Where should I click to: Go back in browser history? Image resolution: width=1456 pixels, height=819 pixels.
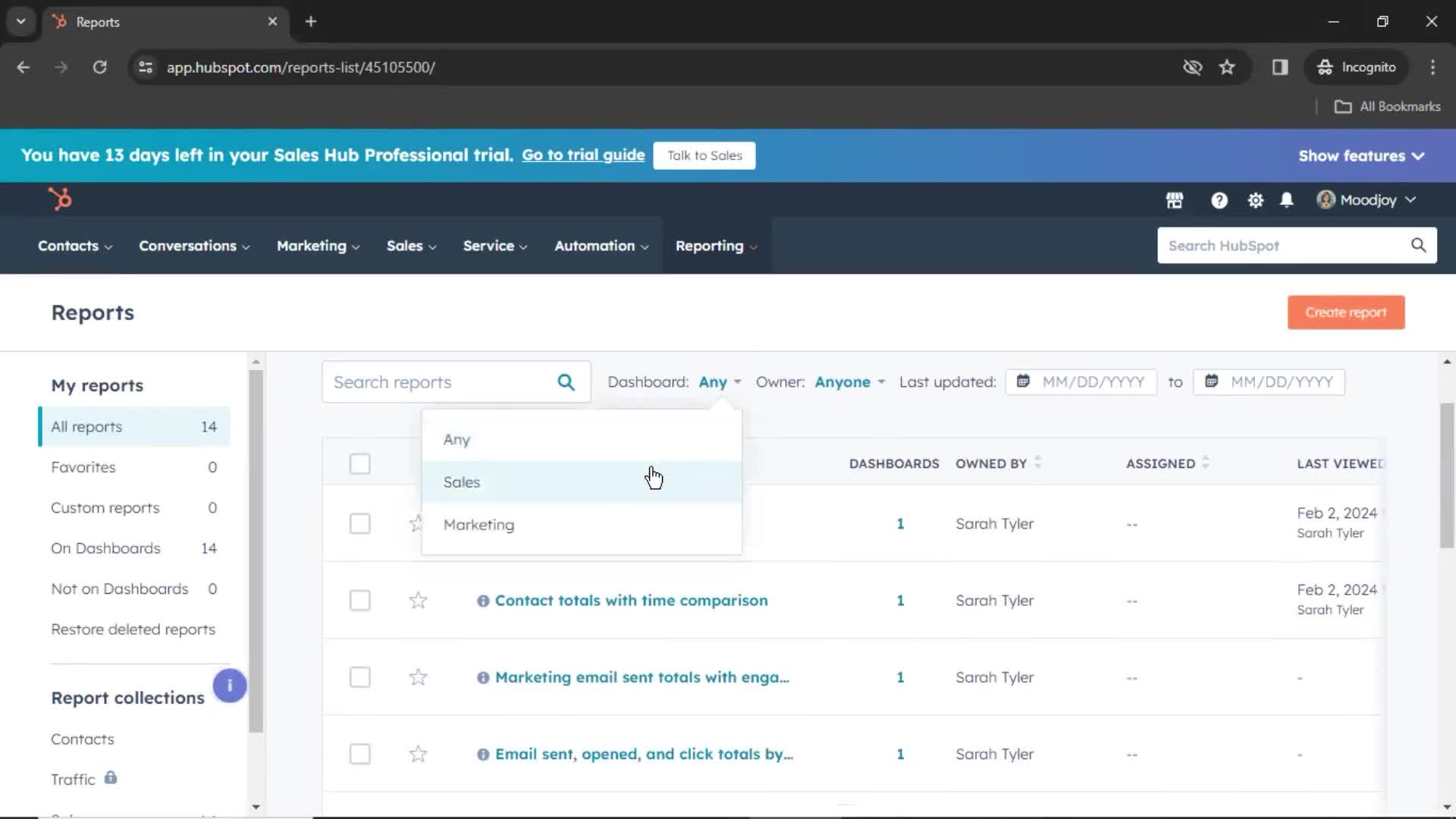point(24,67)
